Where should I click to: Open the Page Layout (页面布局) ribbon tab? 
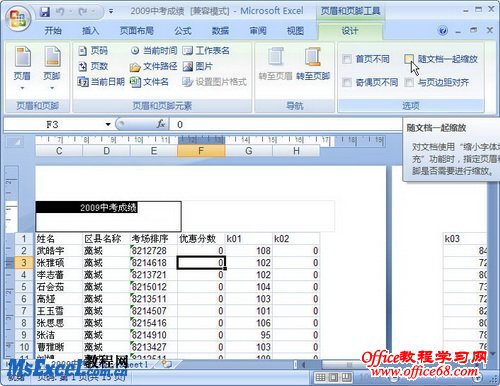[x=137, y=31]
